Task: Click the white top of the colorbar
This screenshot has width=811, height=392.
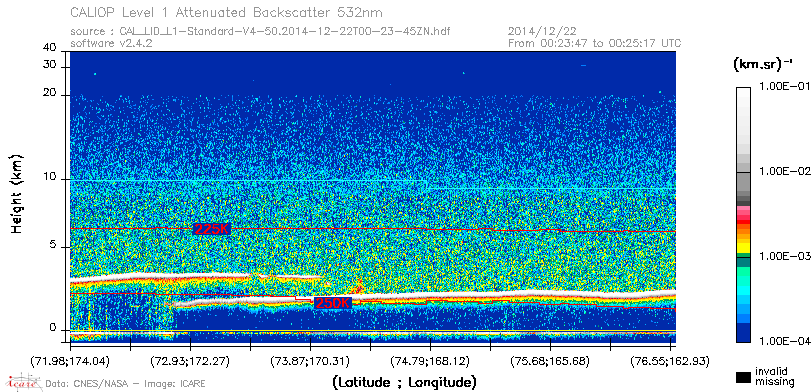Action: click(x=743, y=93)
